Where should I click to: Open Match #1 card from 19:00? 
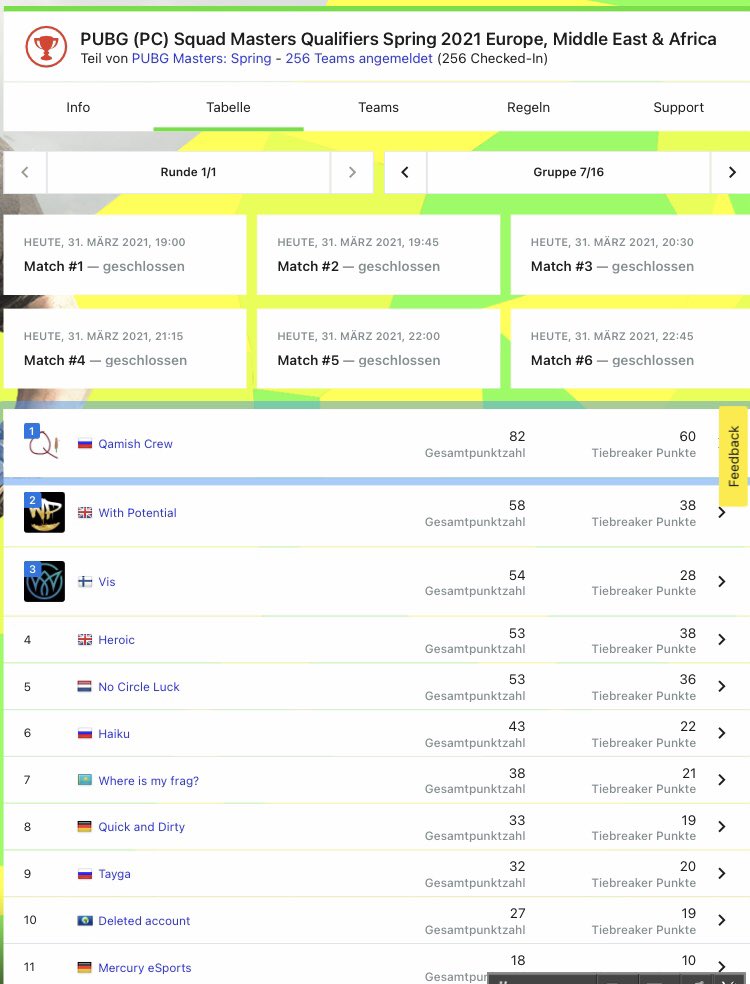(x=125, y=255)
